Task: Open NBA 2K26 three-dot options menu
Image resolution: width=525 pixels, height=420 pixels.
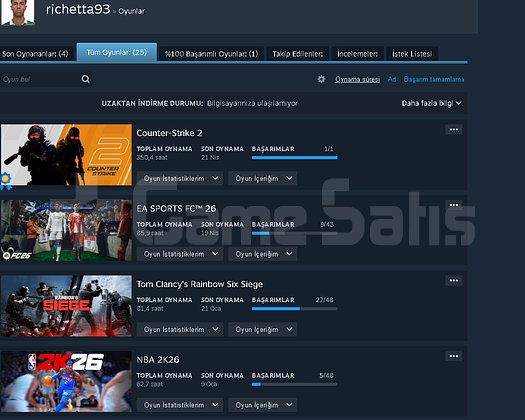Action: pyautogui.click(x=454, y=356)
